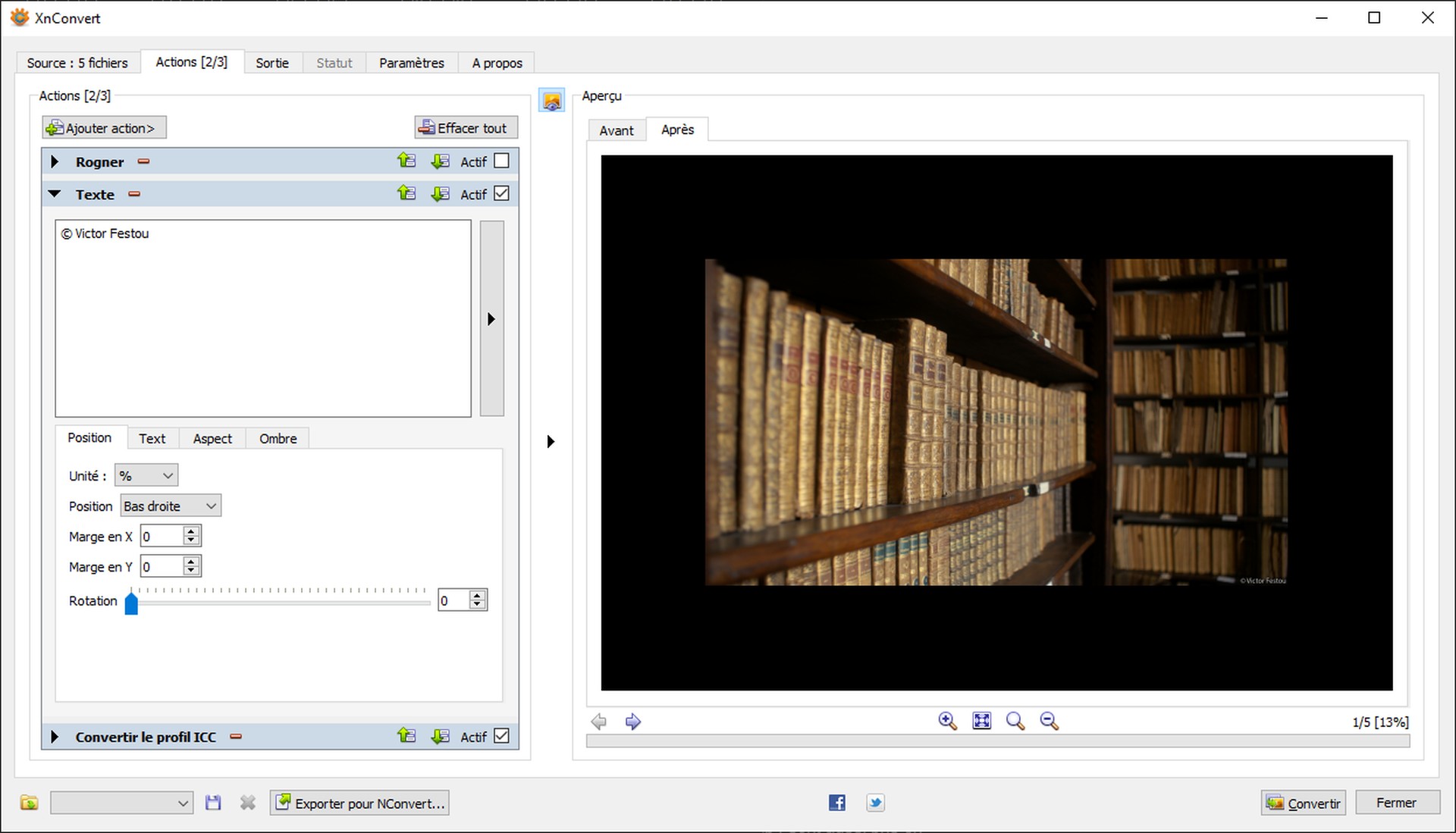Open the Position dropdown showing Bas droite
The image size is (1456, 833).
[x=171, y=506]
